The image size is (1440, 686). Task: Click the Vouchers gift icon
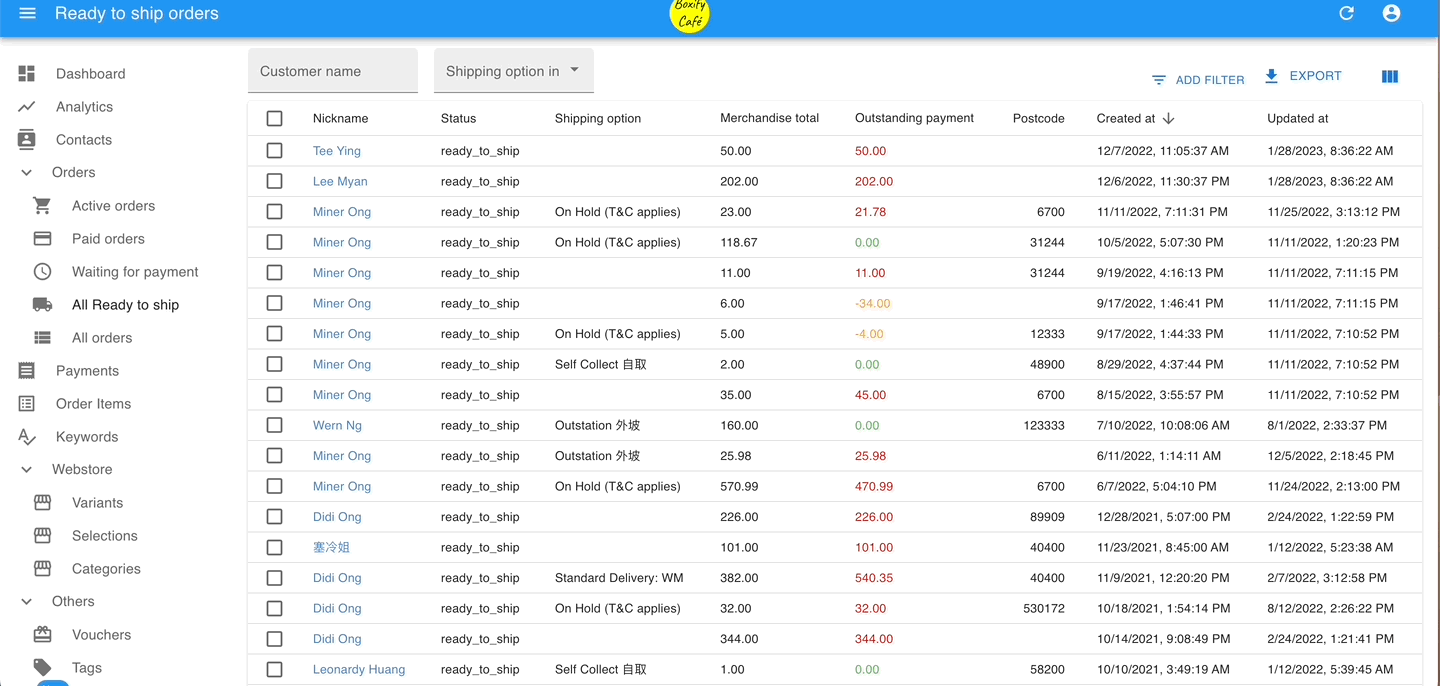tap(42, 635)
